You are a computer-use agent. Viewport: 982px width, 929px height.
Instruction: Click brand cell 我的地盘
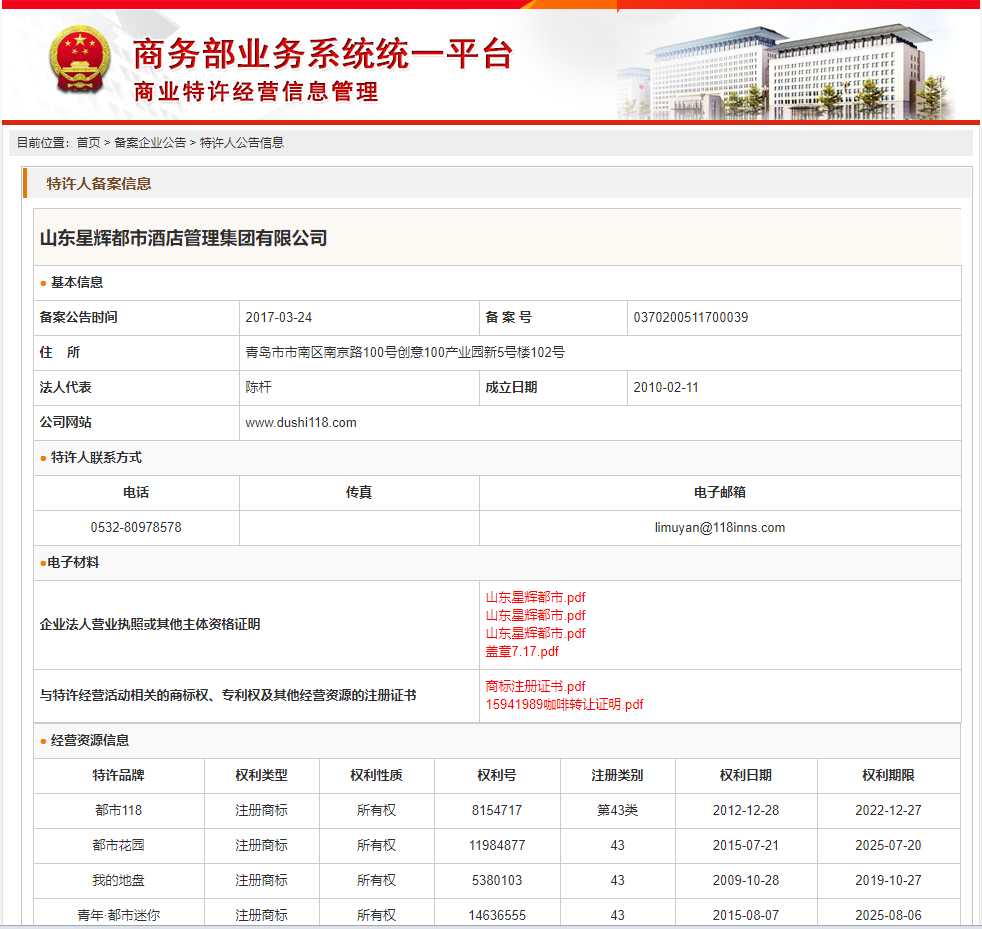pos(119,881)
